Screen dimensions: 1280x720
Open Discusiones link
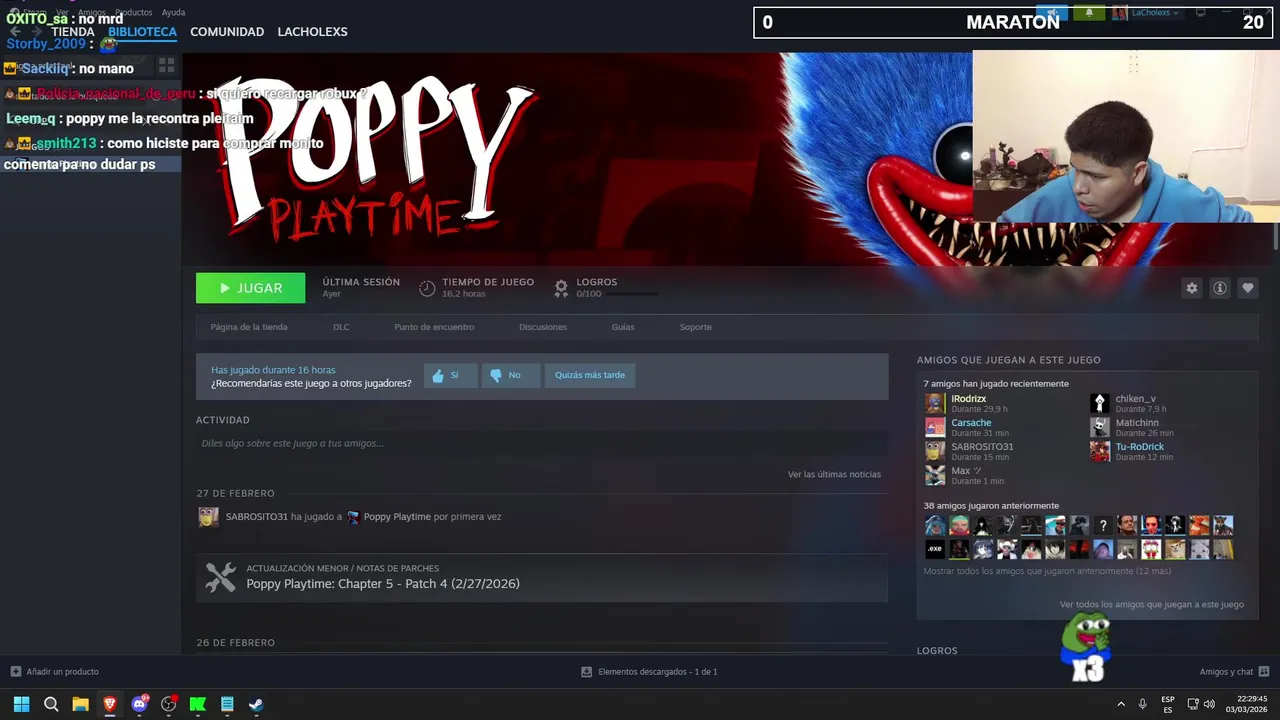click(x=543, y=327)
